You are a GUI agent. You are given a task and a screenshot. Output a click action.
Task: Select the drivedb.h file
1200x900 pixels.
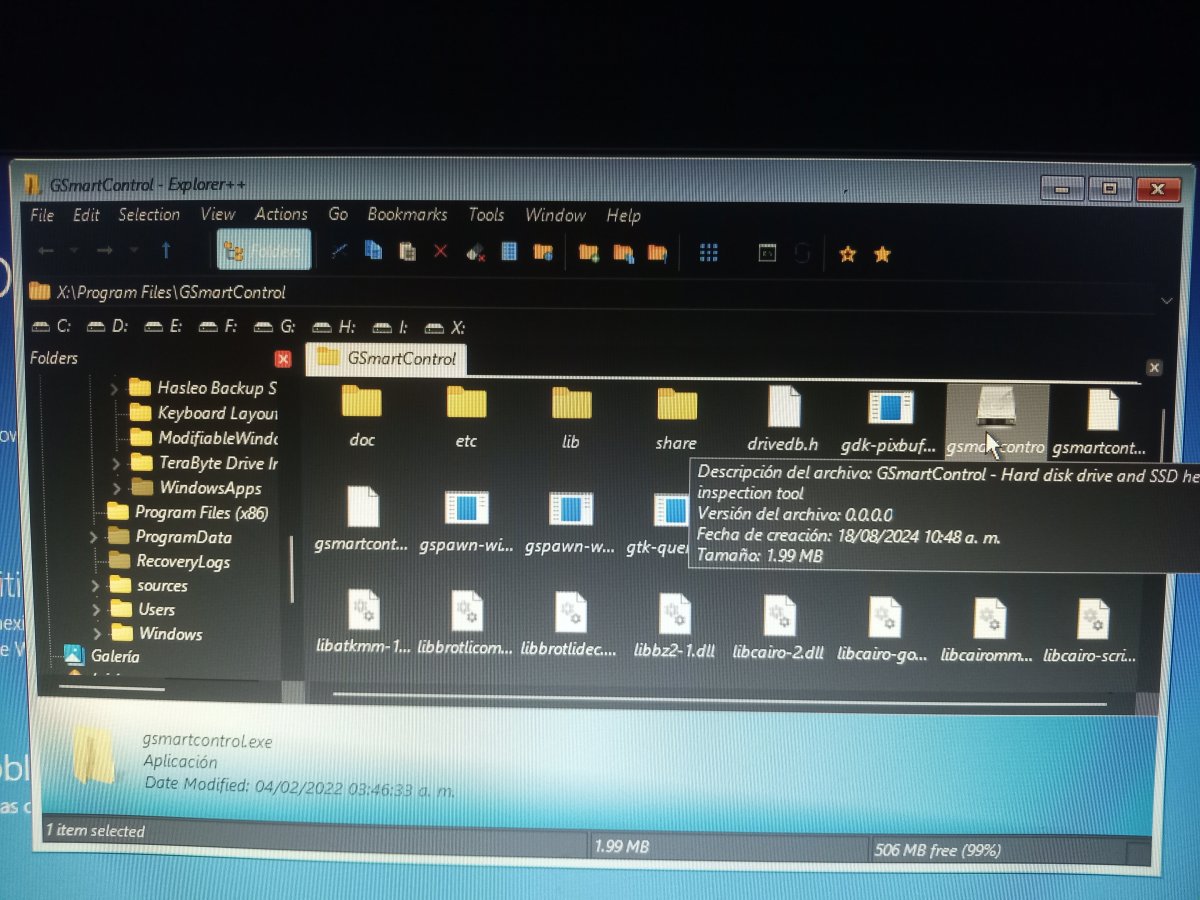pos(783,418)
